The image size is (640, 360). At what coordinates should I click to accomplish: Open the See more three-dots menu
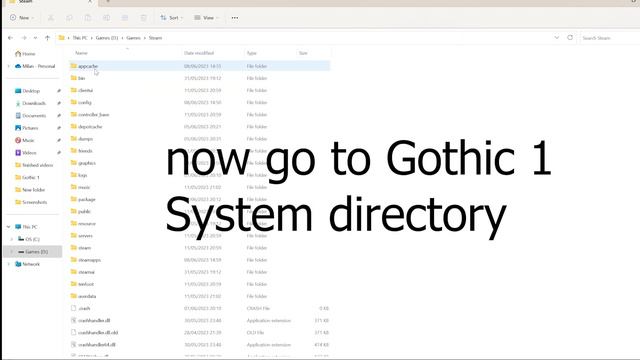(235, 18)
